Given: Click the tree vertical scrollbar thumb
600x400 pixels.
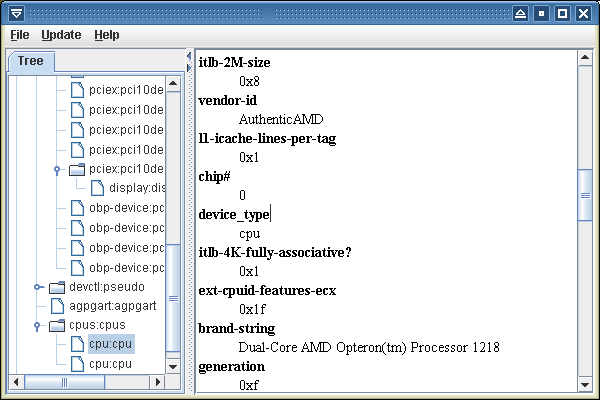Looking at the screenshot, I should [x=173, y=298].
